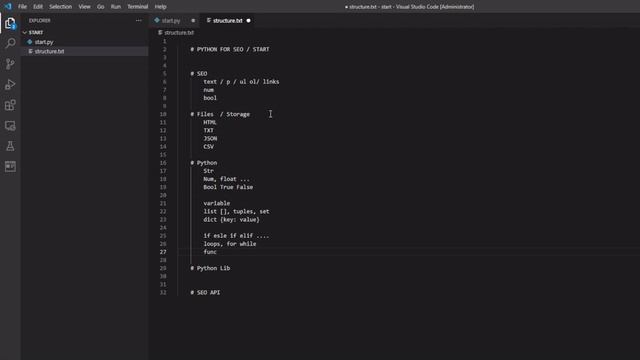This screenshot has height=360, width=640.
Task: Click the 'if esle if elif ....' line
Action: [x=236, y=236]
